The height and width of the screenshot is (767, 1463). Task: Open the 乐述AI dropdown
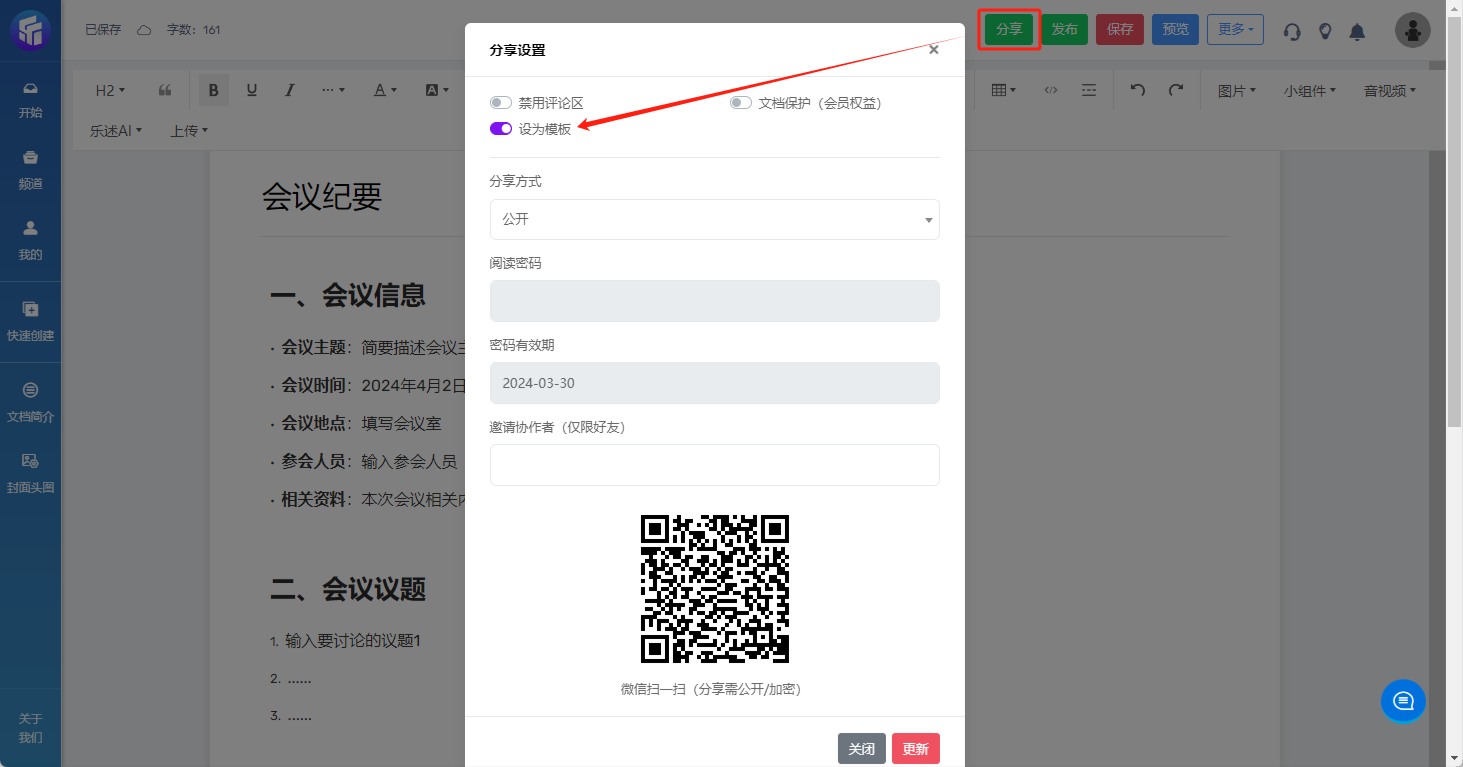(116, 130)
